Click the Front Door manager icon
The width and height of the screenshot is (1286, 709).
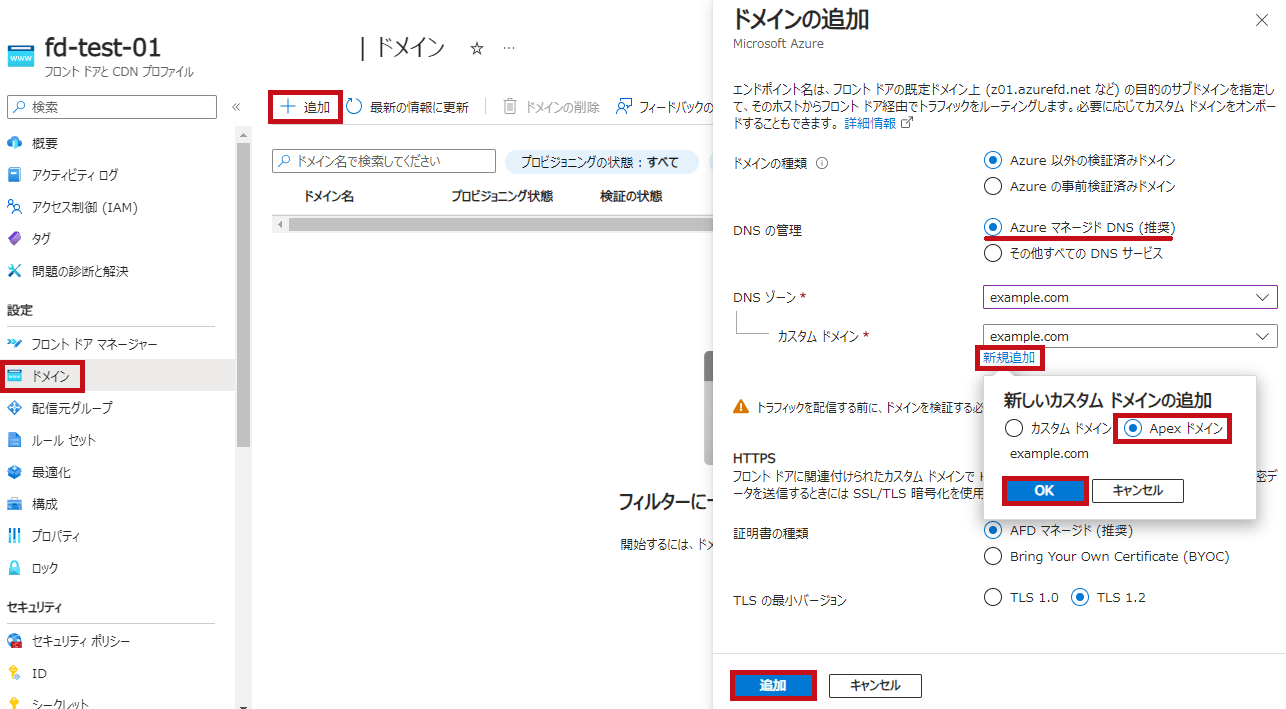click(14, 344)
